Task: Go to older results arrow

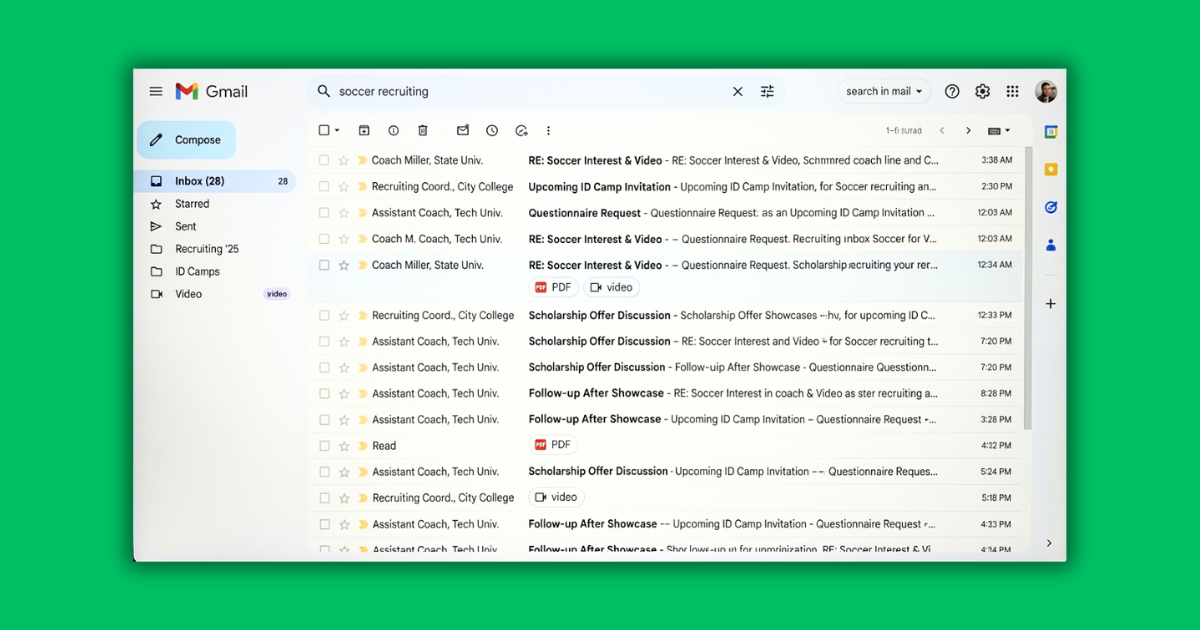Action: 968,131
